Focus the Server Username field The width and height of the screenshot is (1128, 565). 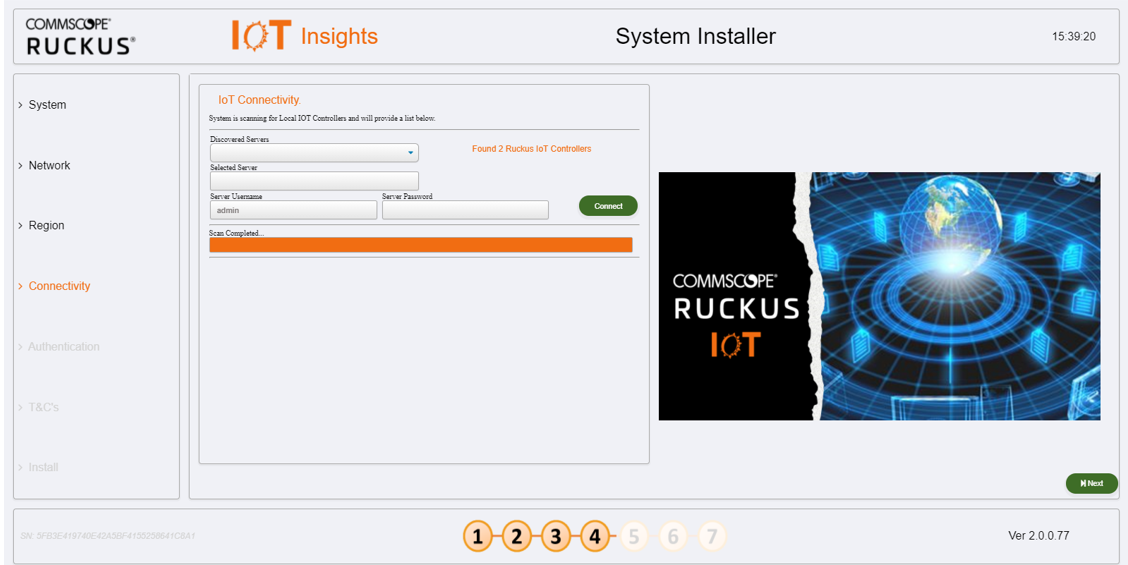pos(294,210)
